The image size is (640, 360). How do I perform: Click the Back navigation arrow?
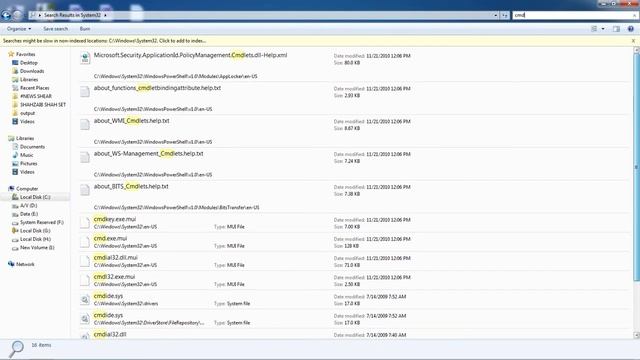pyautogui.click(x=6, y=15)
